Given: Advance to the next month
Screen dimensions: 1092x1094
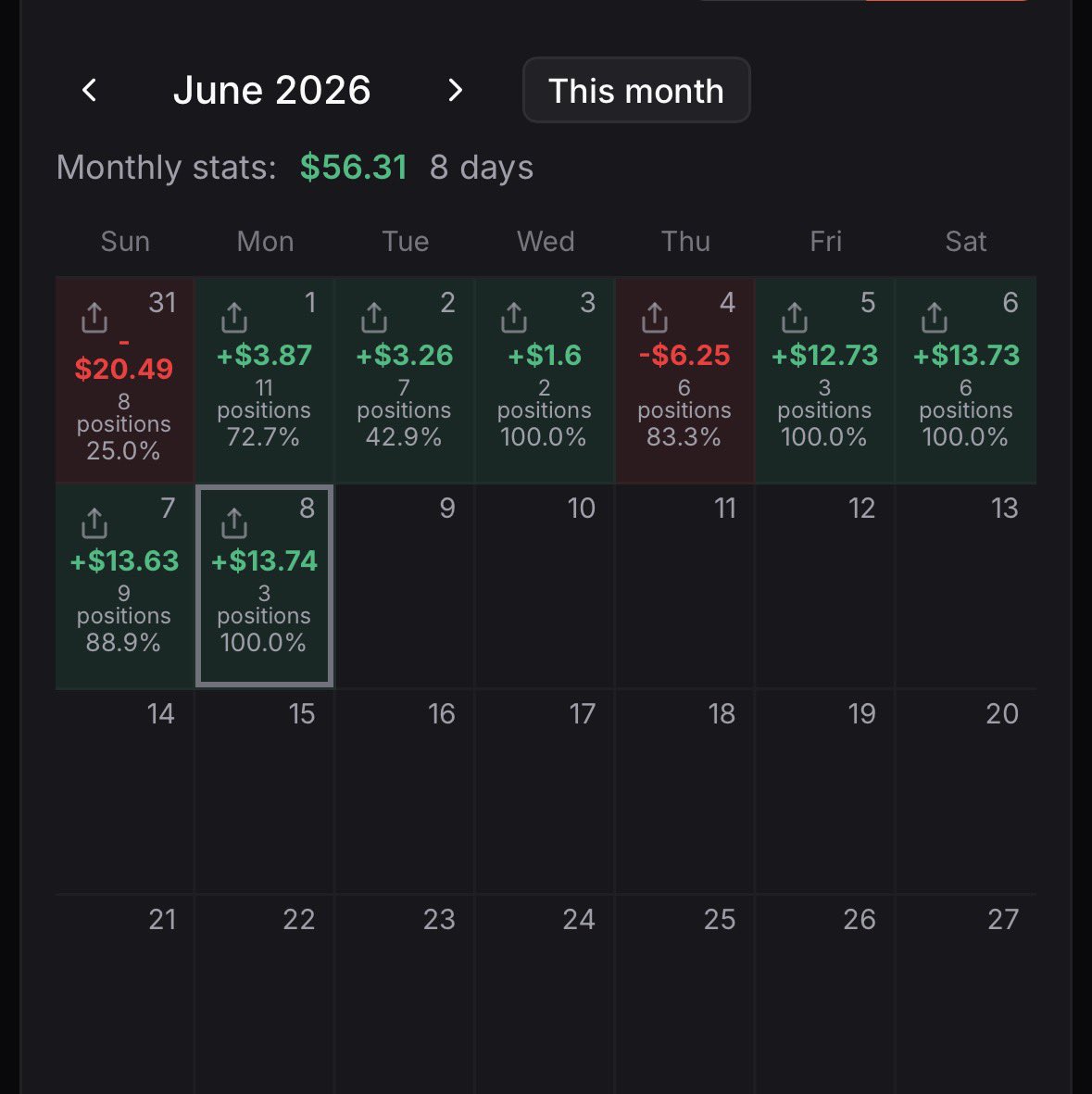Looking at the screenshot, I should pos(455,90).
